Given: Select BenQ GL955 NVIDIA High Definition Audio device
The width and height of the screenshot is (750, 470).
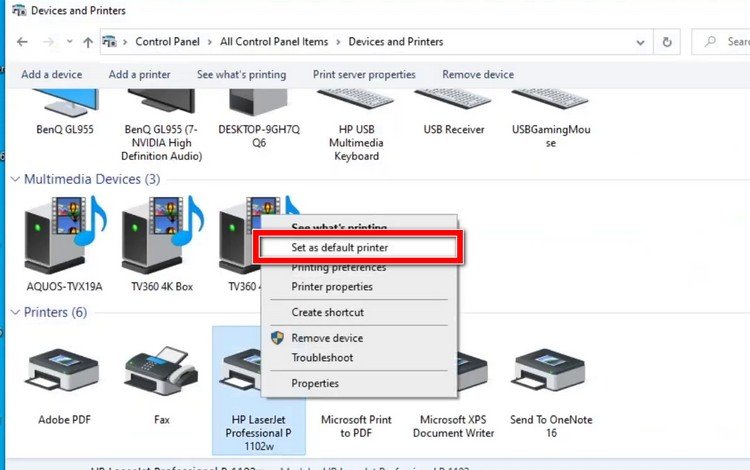Looking at the screenshot, I should coord(161,125).
